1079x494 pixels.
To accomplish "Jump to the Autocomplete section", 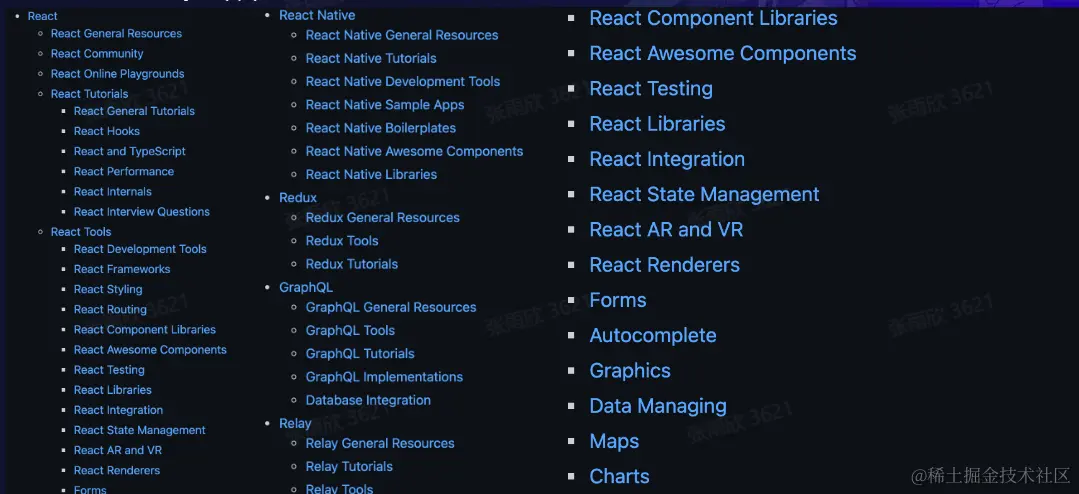I will [x=653, y=336].
